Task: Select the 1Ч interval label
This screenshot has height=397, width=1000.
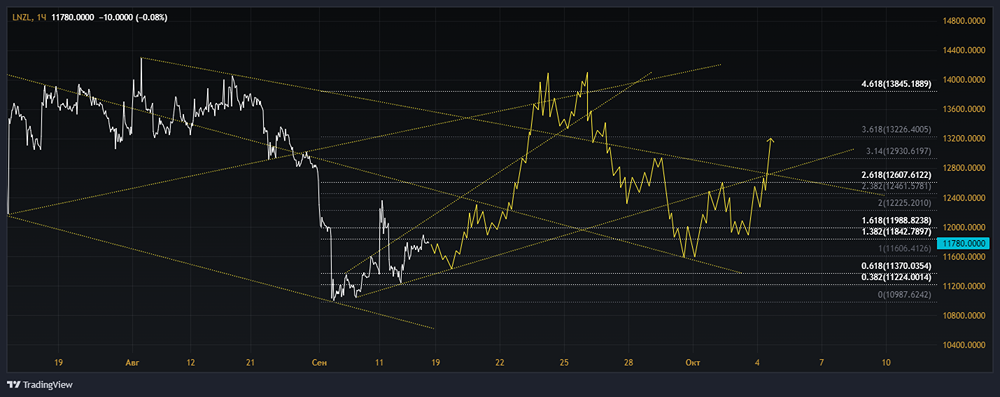Action: click(41, 17)
